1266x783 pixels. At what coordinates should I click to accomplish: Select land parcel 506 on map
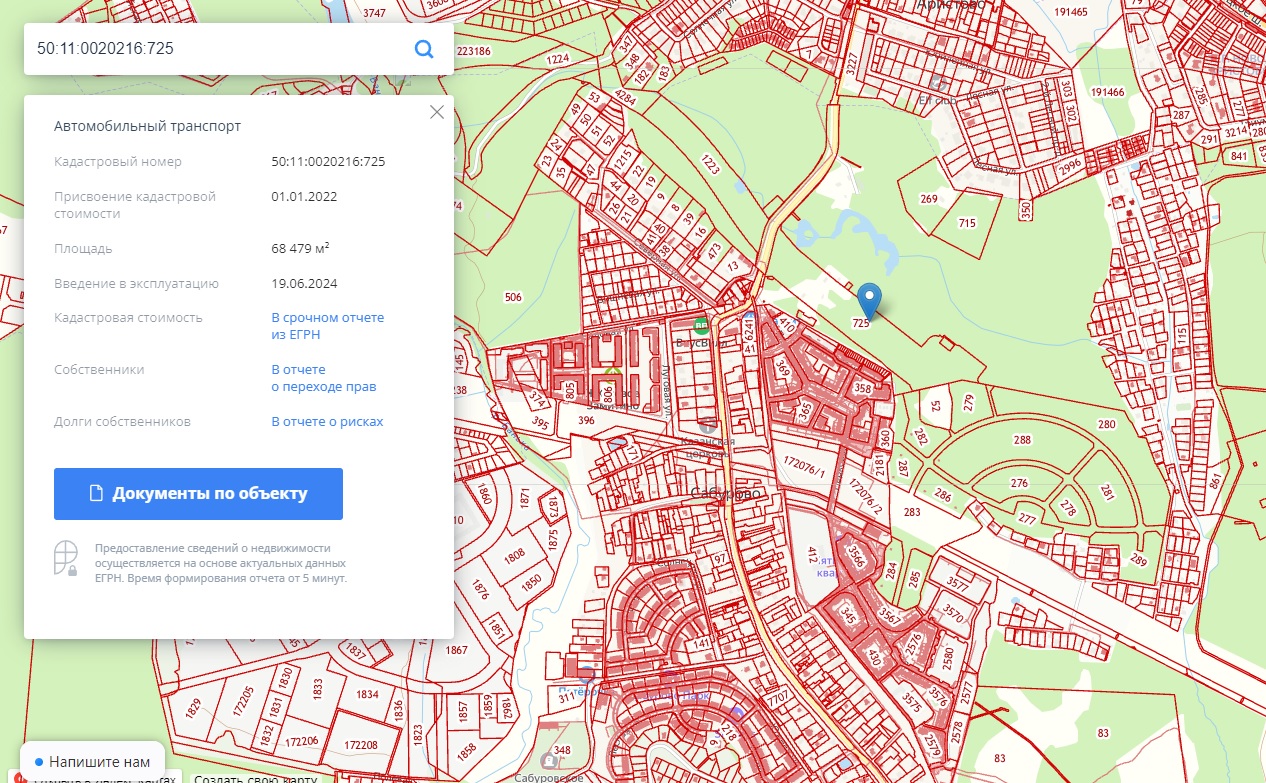click(513, 297)
